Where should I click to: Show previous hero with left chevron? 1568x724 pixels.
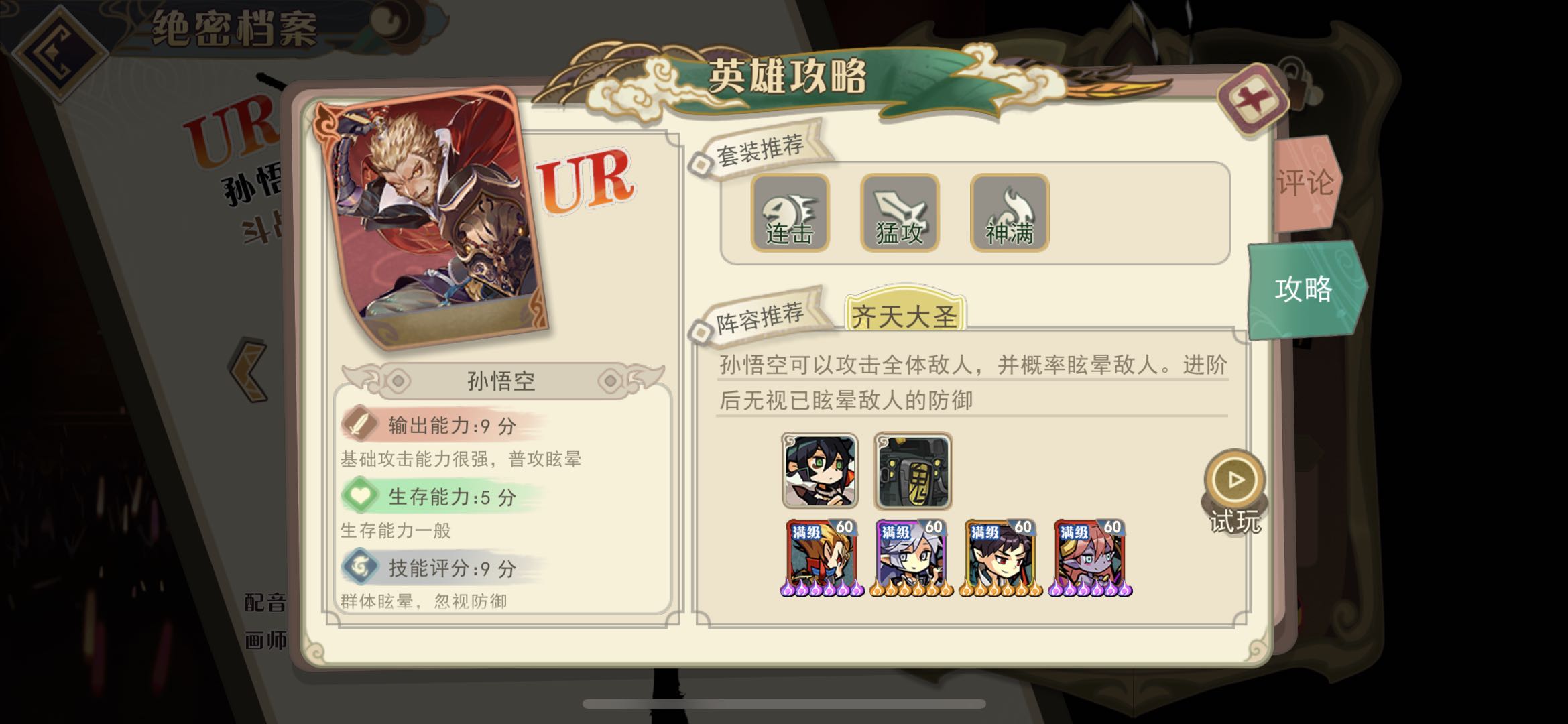249,371
